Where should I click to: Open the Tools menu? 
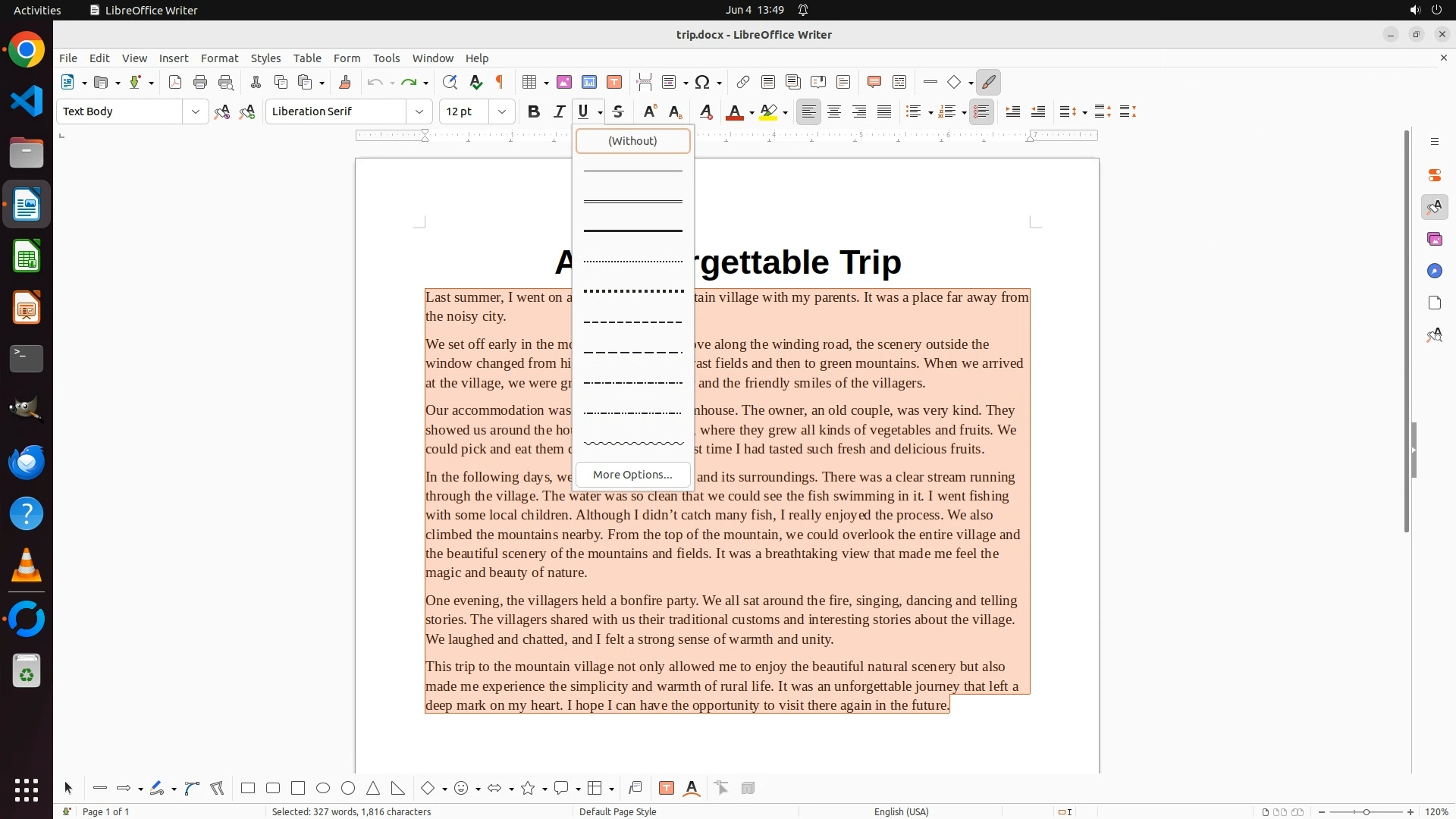pos(386,58)
